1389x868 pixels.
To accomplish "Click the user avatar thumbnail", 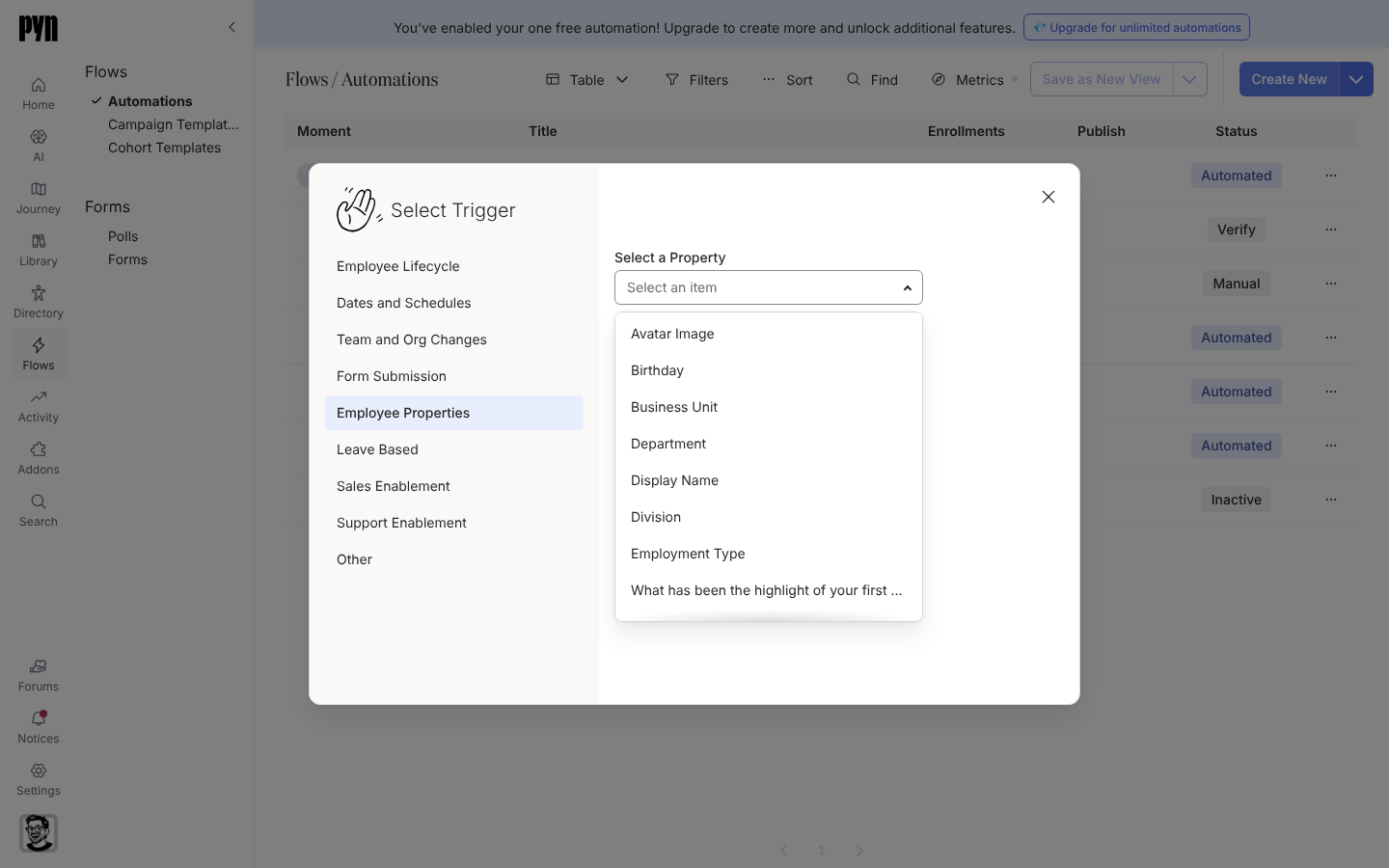I will tap(39, 833).
